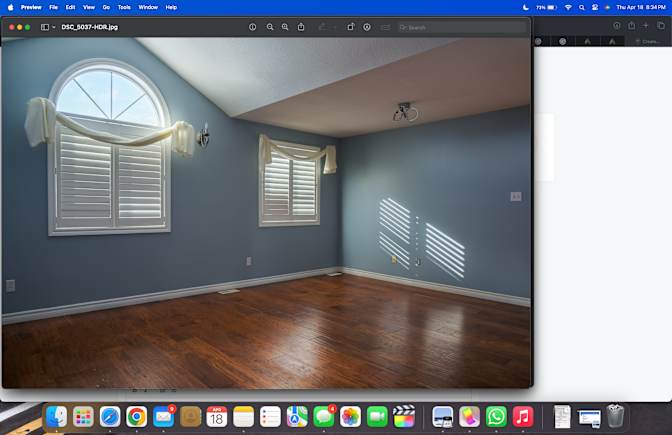Show the Markup toolbar
This screenshot has width=672, height=435.
pyautogui.click(x=367, y=27)
